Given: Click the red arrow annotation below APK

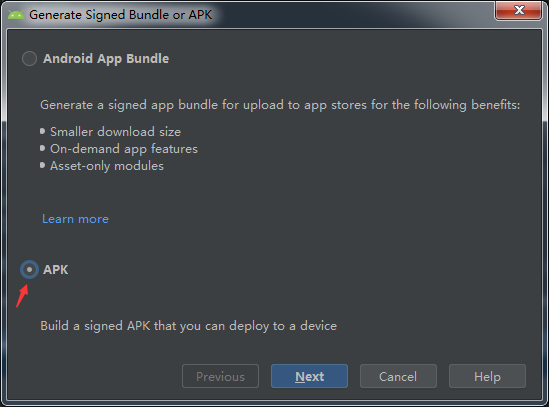Looking at the screenshot, I should click(x=22, y=296).
